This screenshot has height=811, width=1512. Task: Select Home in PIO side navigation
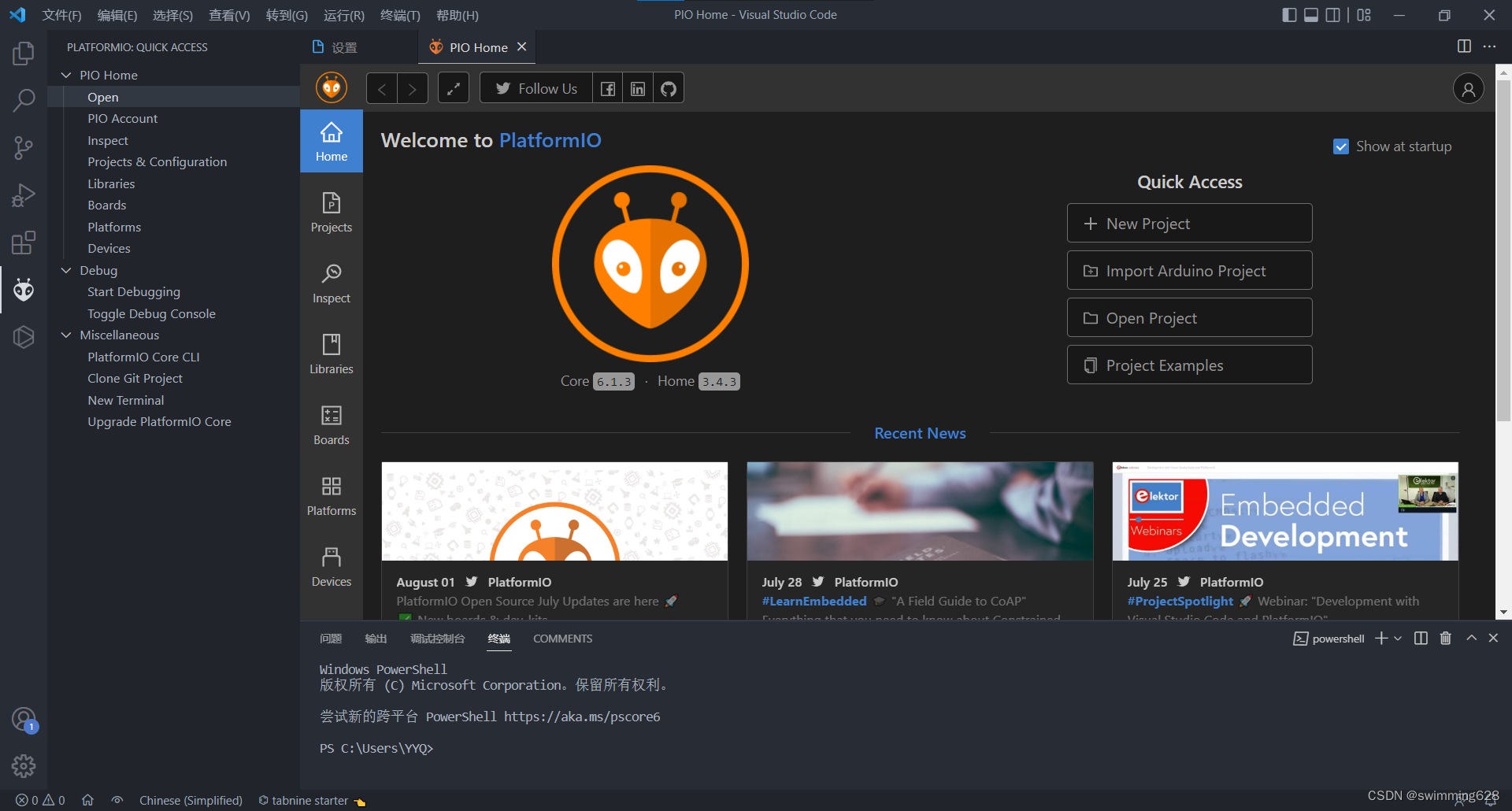[332, 141]
